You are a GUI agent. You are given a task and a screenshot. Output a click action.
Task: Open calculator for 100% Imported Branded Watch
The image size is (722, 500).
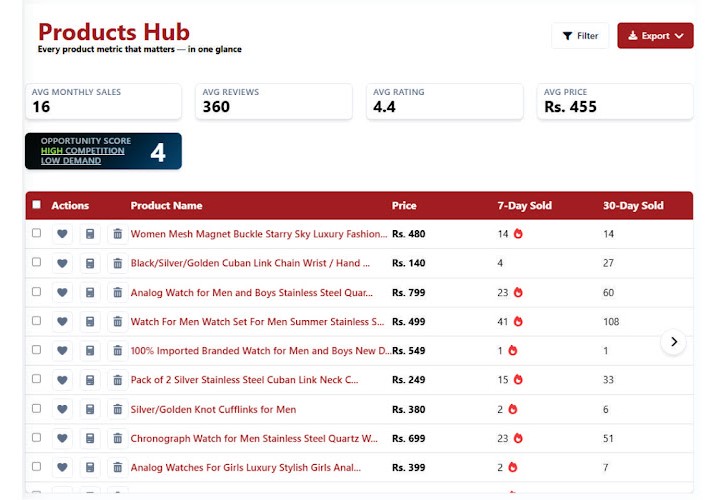90,351
